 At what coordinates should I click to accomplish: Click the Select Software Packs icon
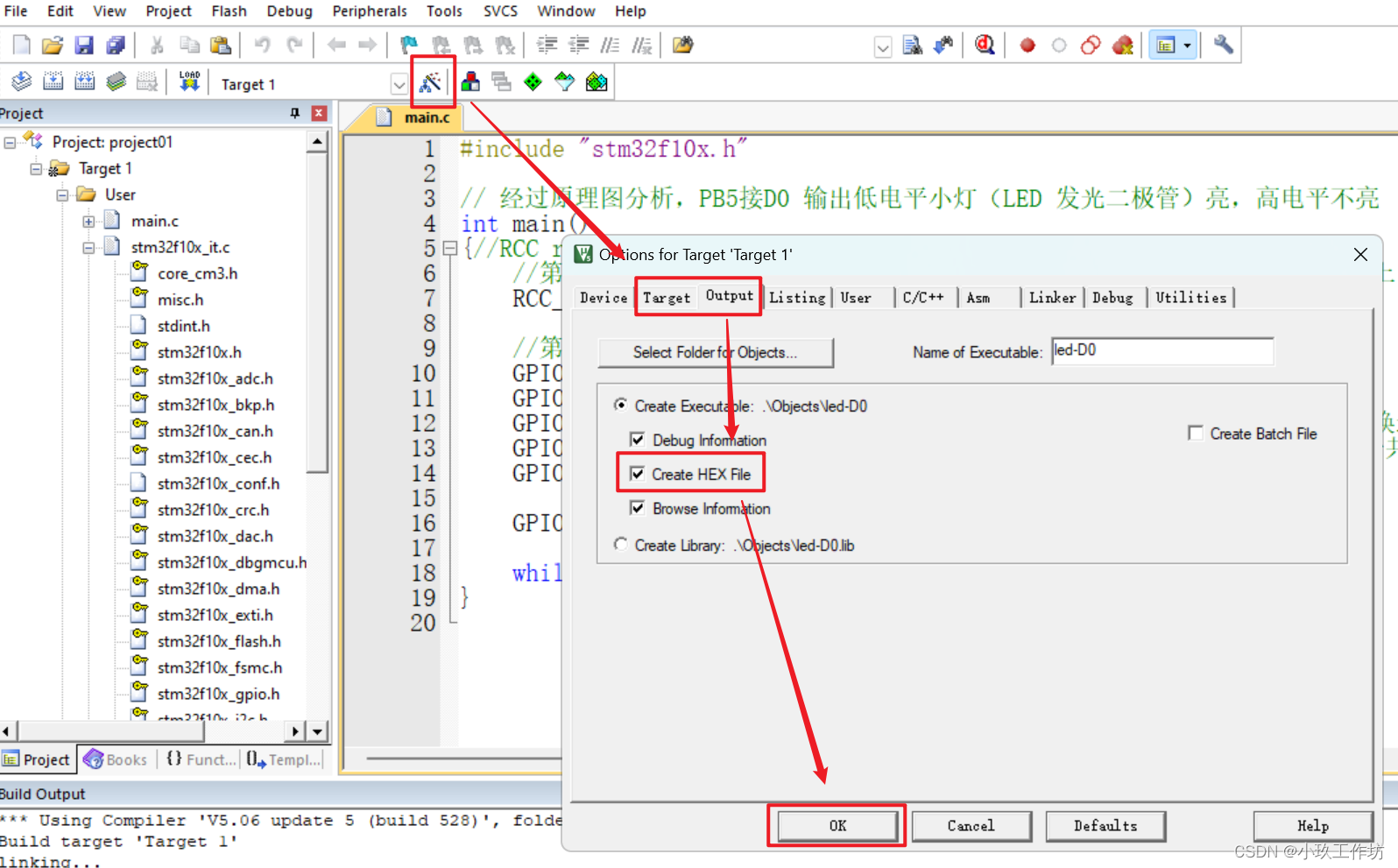tap(565, 82)
